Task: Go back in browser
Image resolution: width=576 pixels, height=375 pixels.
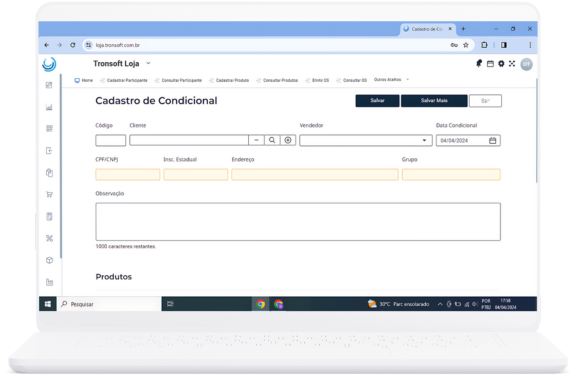Action: point(46,45)
